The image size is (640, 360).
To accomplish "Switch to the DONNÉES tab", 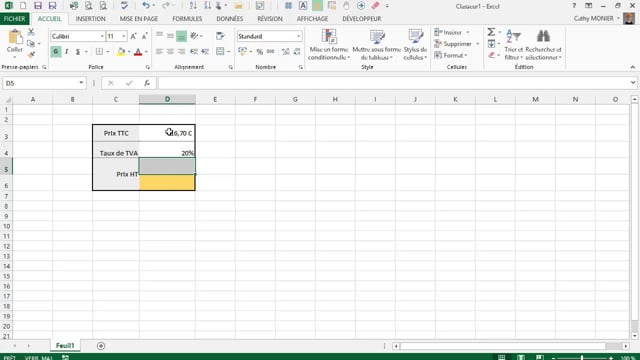I will (229, 19).
